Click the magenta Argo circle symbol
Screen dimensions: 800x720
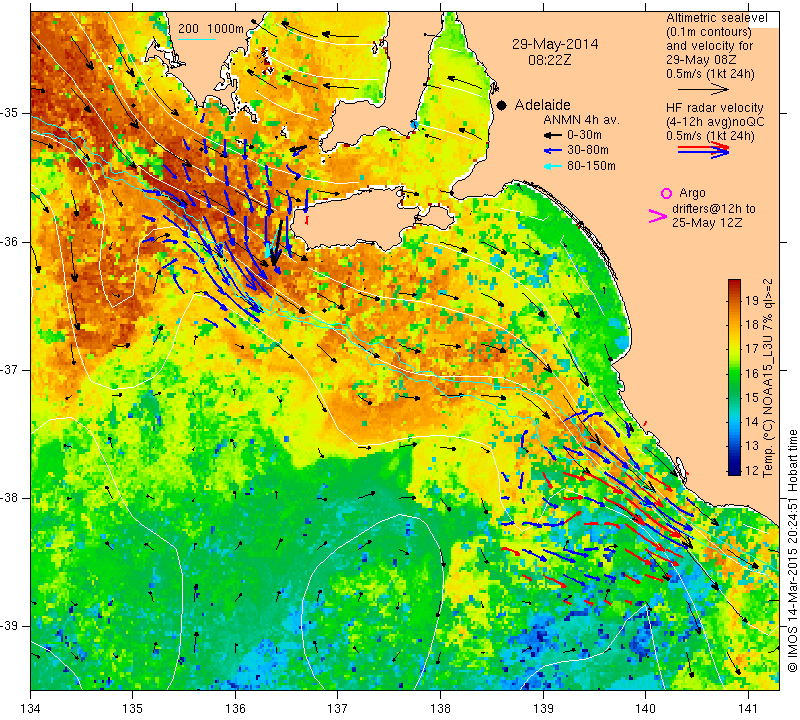[666, 193]
